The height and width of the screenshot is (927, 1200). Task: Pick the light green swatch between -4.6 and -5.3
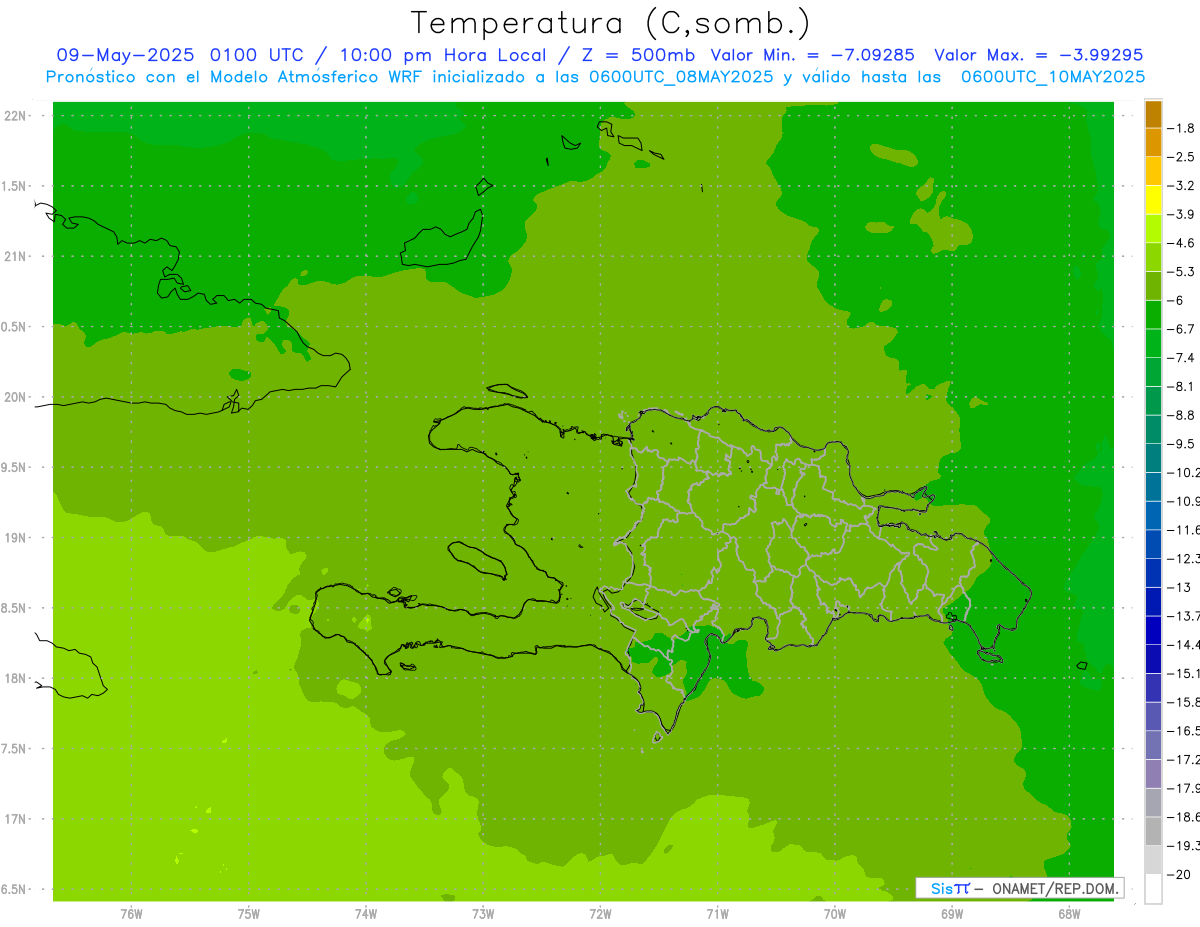point(1153,257)
